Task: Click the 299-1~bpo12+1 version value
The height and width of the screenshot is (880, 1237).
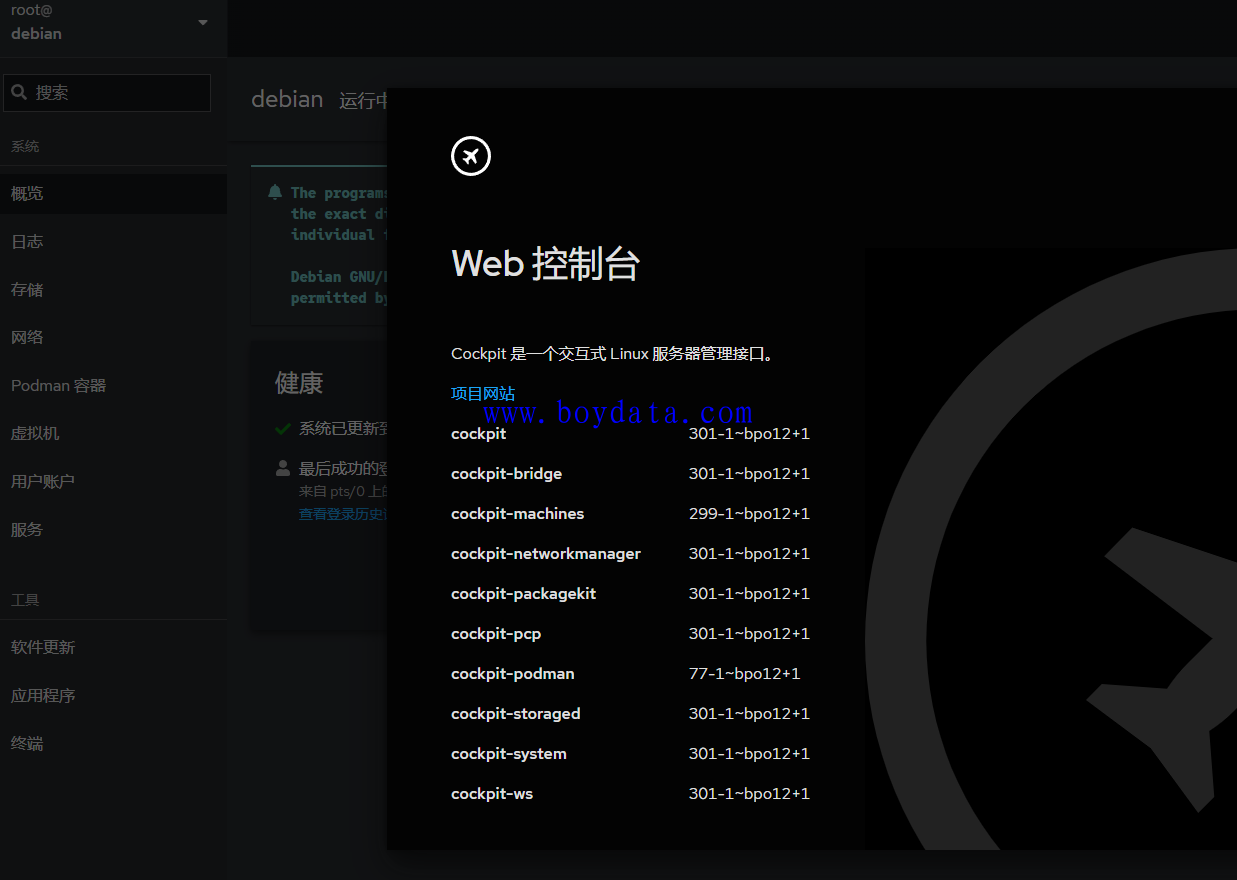Action: point(749,514)
